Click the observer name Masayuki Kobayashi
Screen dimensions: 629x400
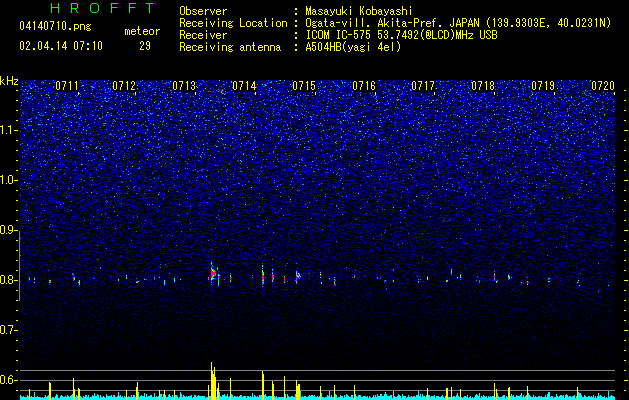click(359, 11)
